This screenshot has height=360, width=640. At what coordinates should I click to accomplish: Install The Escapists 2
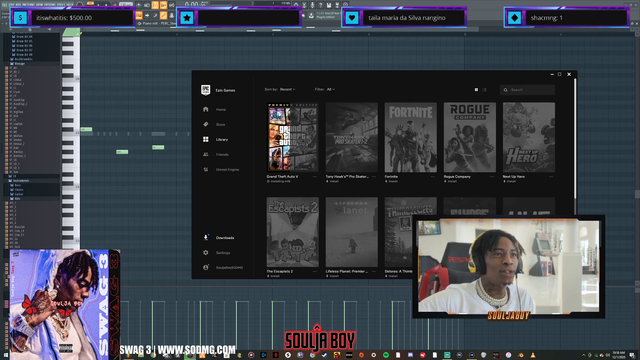pos(273,276)
